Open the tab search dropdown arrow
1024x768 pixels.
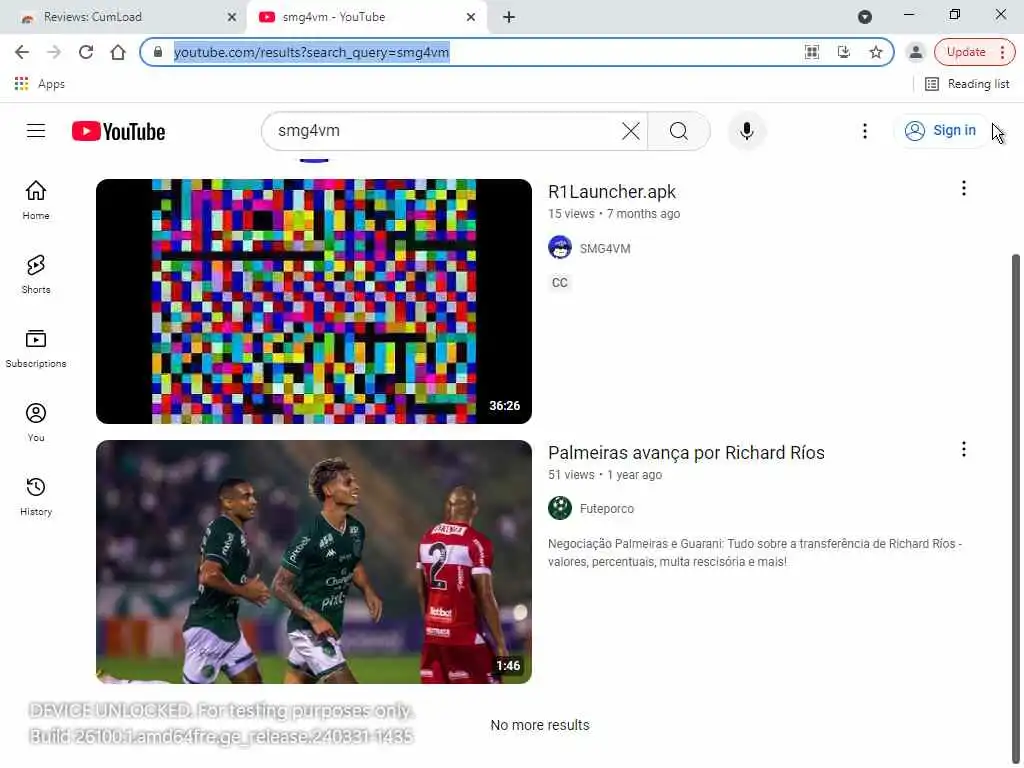click(x=865, y=17)
